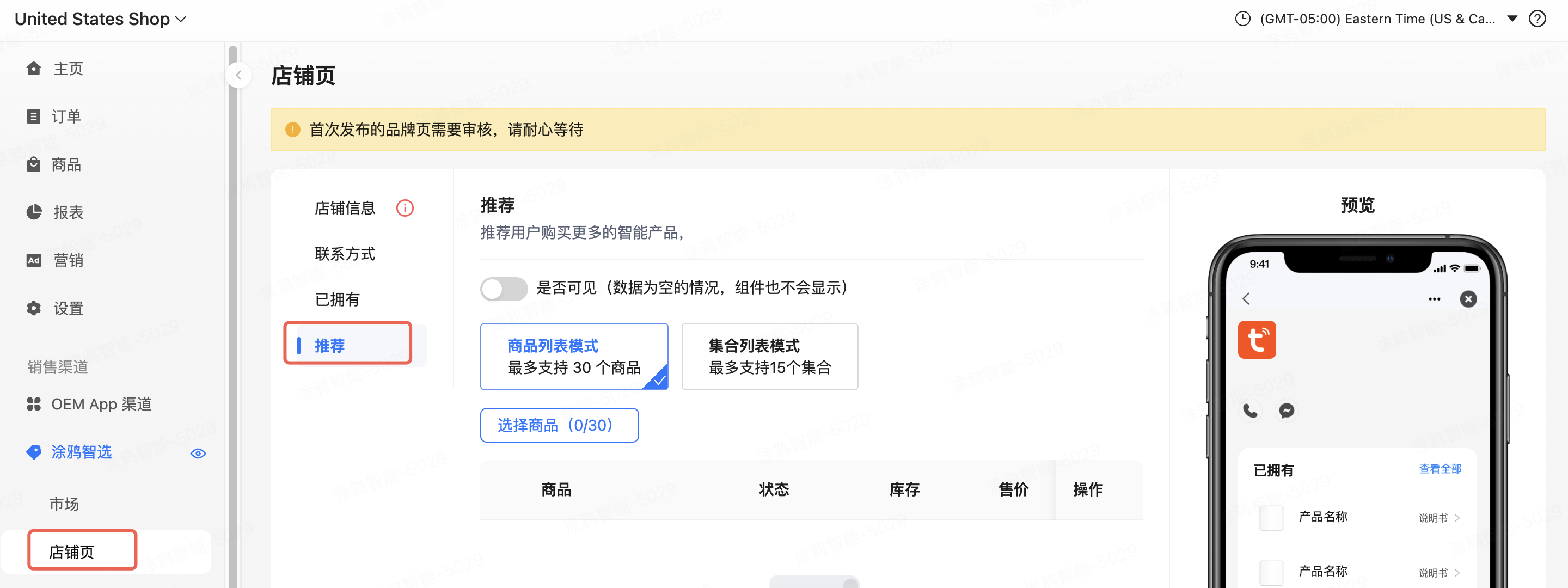The image size is (1568, 588).
Task: Open the 联系方式 tab
Action: pyautogui.click(x=345, y=254)
